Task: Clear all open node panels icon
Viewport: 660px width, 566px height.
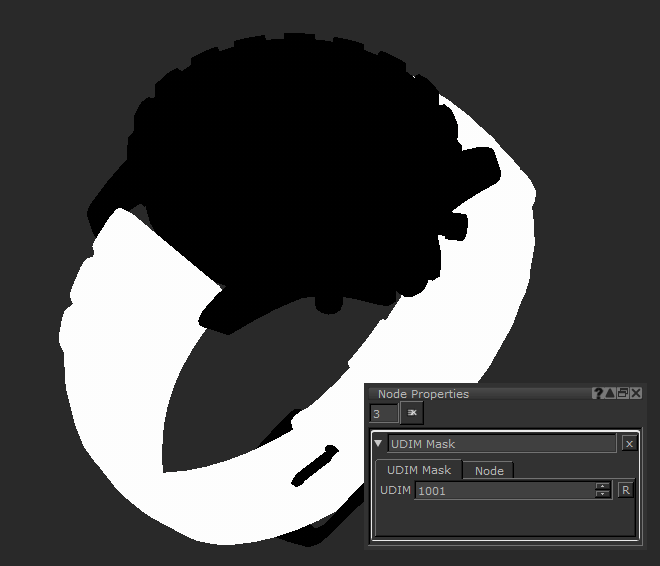Action: click(412, 413)
